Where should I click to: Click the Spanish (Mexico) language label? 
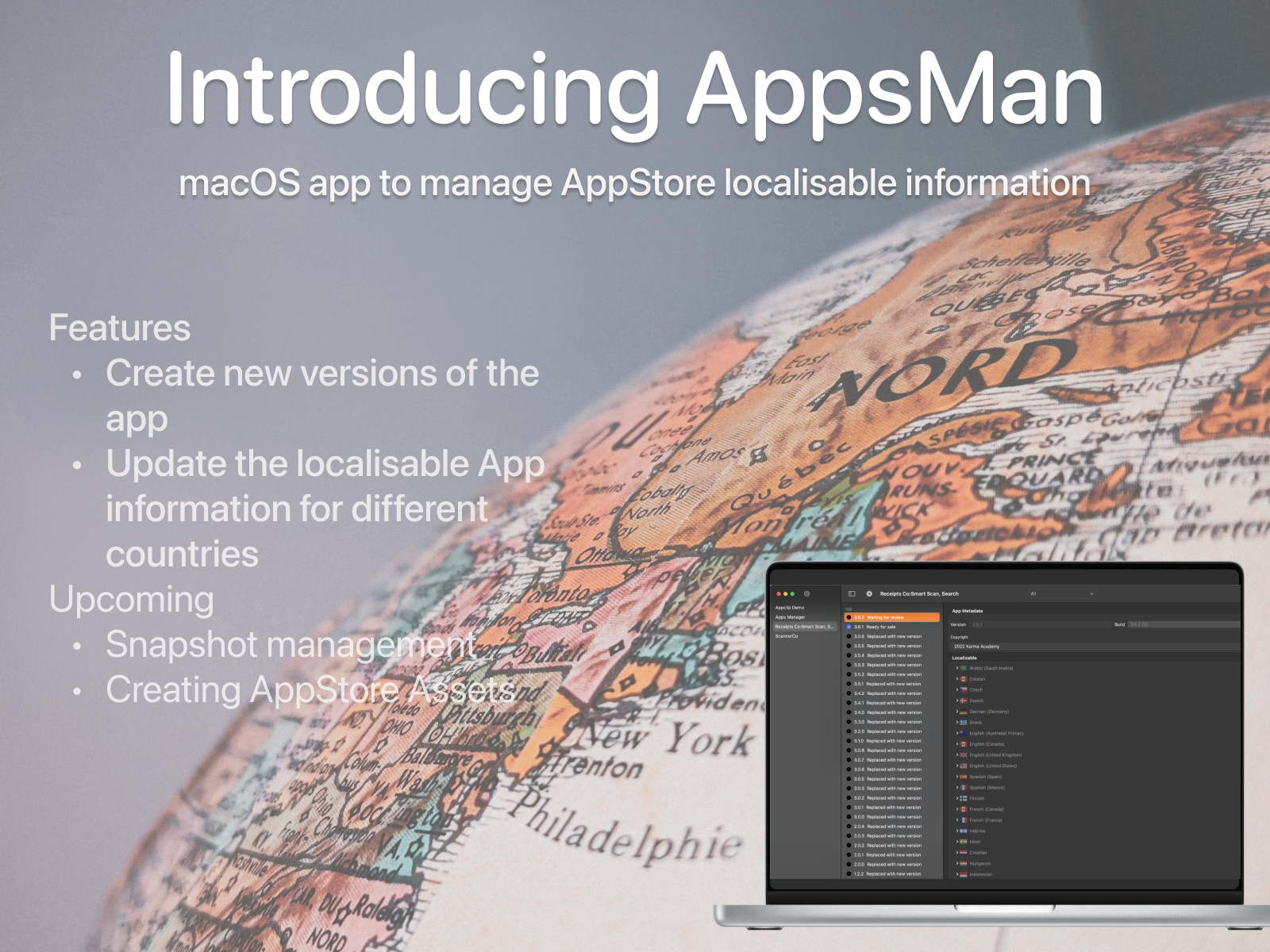[987, 788]
